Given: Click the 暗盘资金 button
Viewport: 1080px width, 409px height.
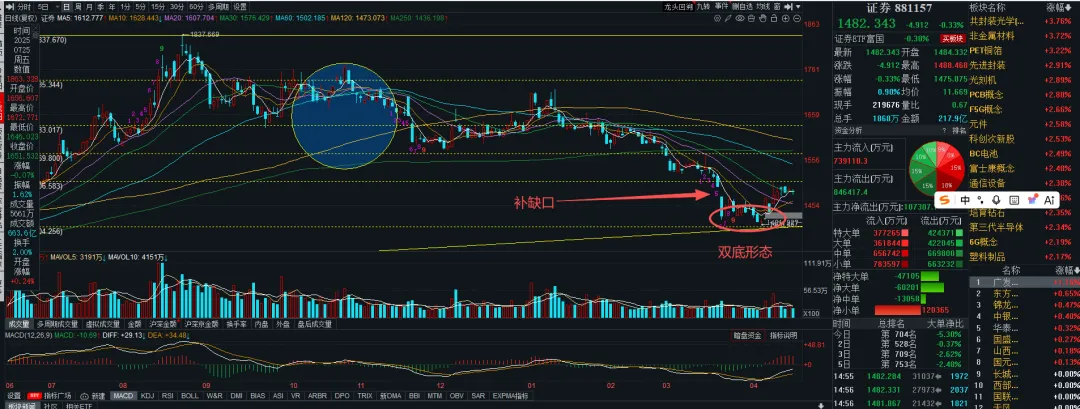Looking at the screenshot, I should 748,335.
